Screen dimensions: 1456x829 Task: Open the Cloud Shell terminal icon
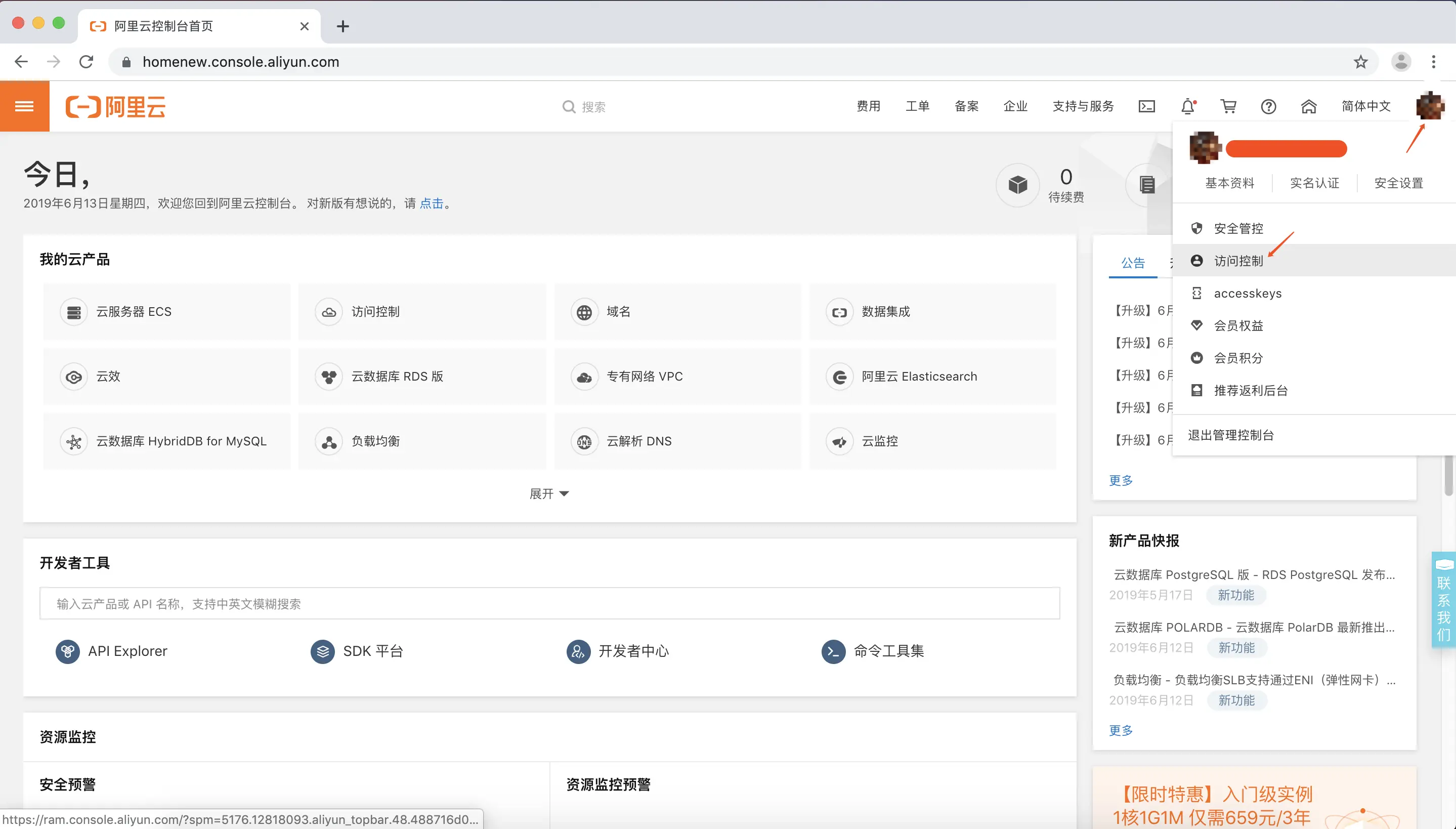(x=1146, y=106)
